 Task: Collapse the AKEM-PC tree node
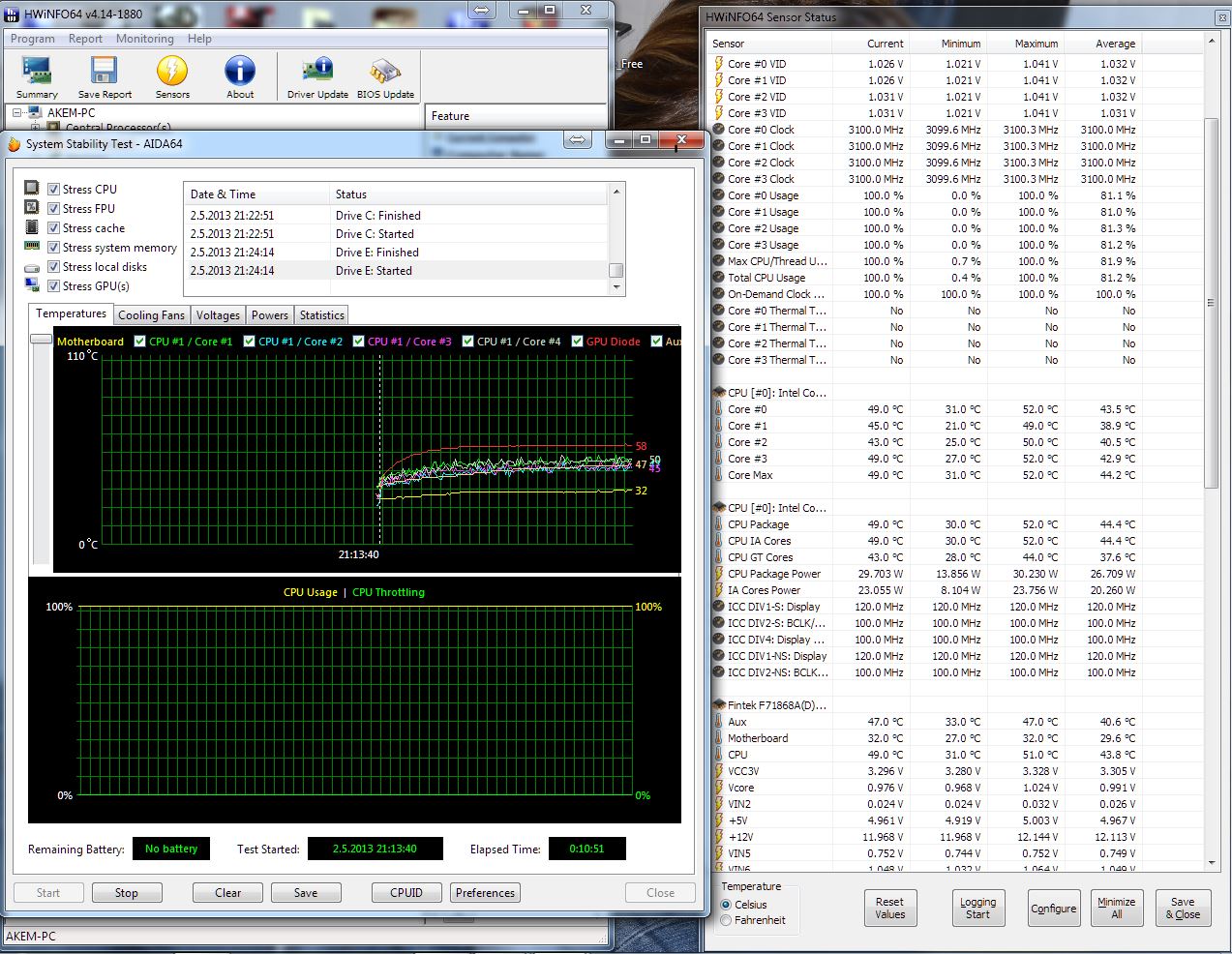click(x=17, y=113)
